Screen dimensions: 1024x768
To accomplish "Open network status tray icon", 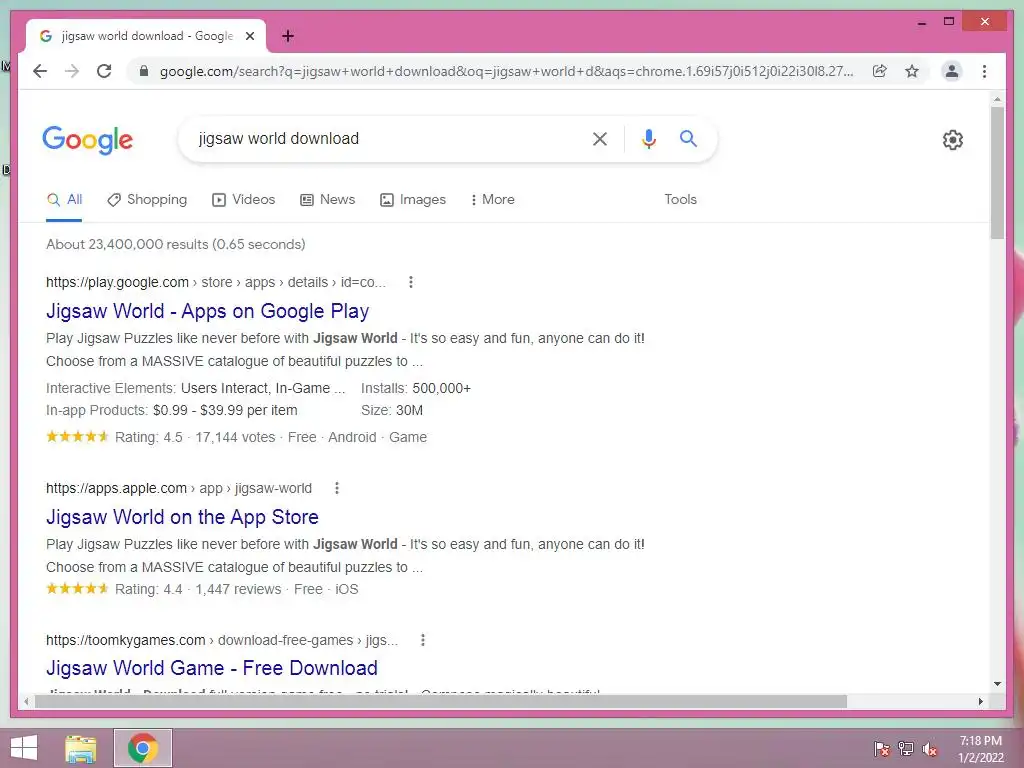I will [x=906, y=748].
